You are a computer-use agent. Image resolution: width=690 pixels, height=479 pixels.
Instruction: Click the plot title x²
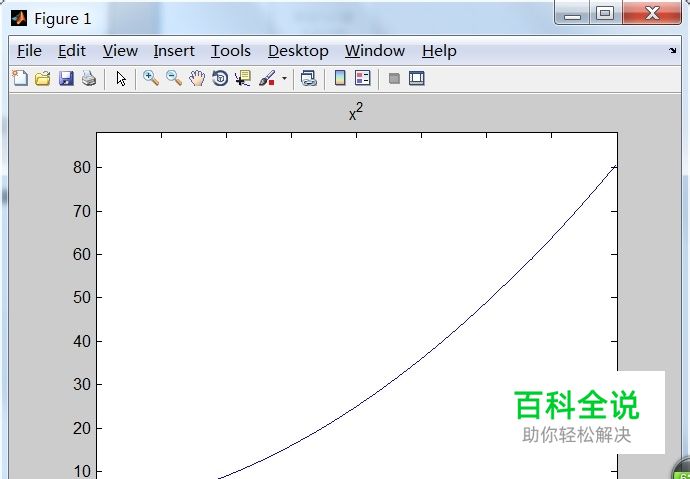(x=356, y=112)
